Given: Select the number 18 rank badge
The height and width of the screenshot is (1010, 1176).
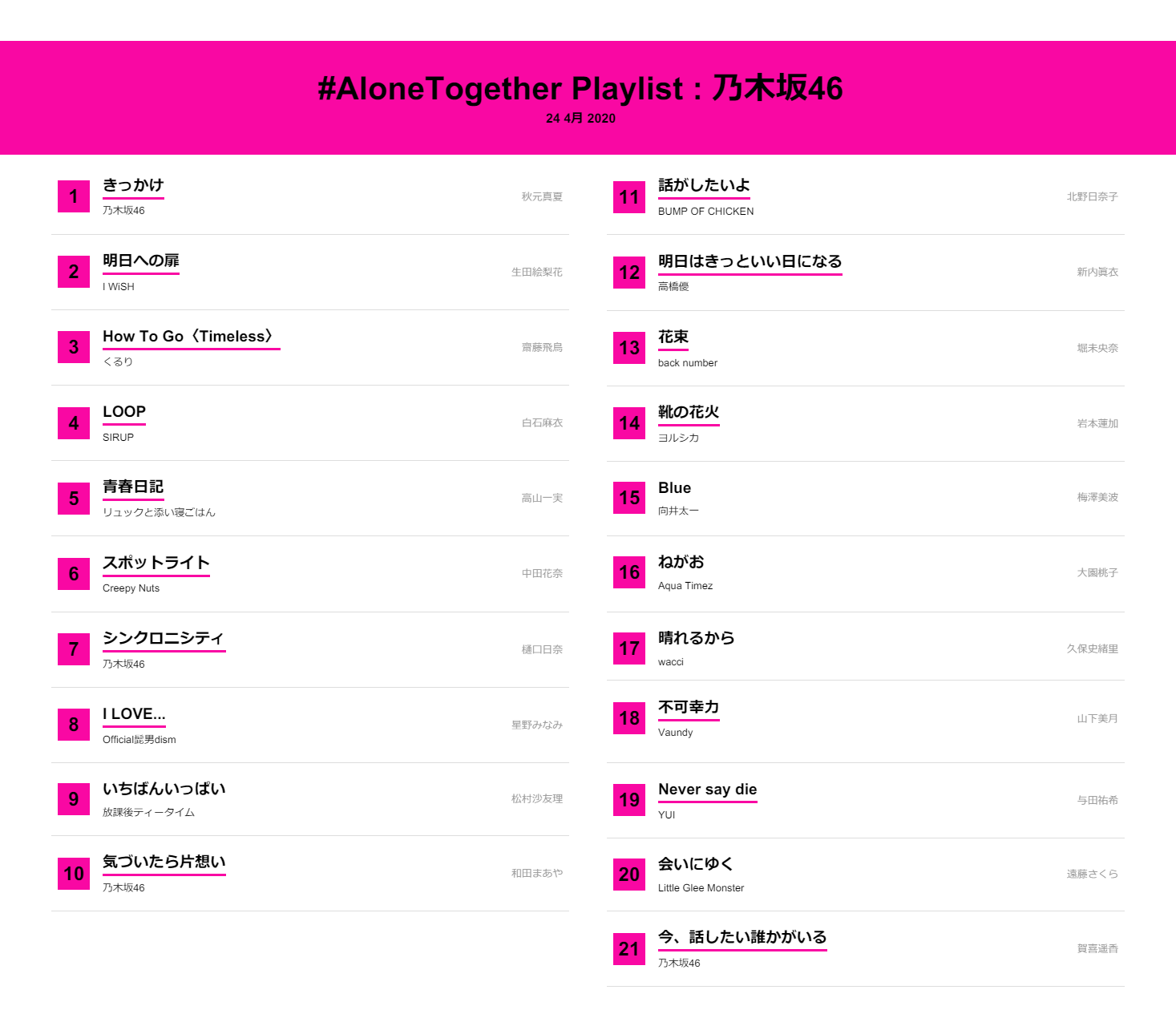Looking at the screenshot, I should pos(629,718).
